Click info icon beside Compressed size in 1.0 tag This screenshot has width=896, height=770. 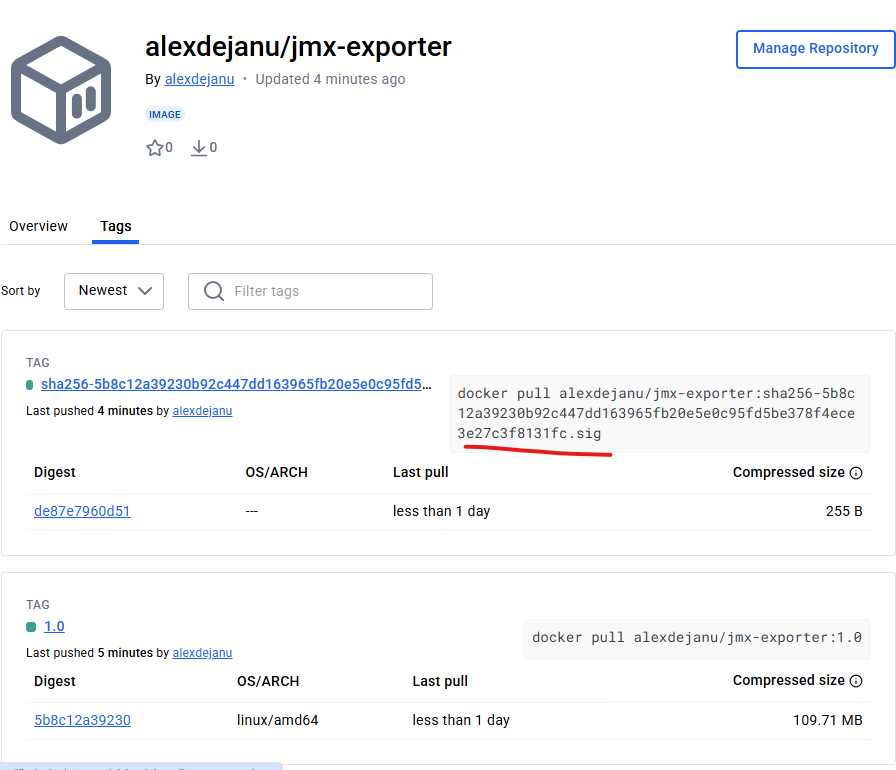(856, 681)
